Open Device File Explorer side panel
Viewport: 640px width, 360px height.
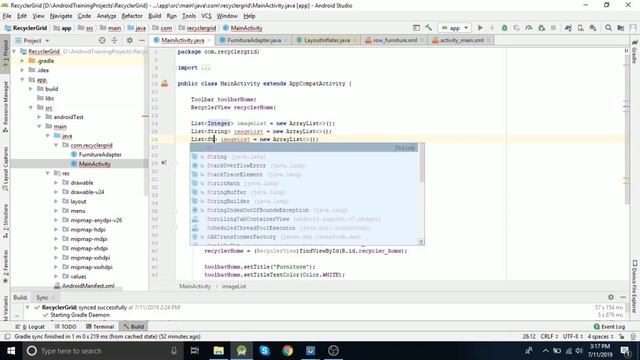pos(635,286)
